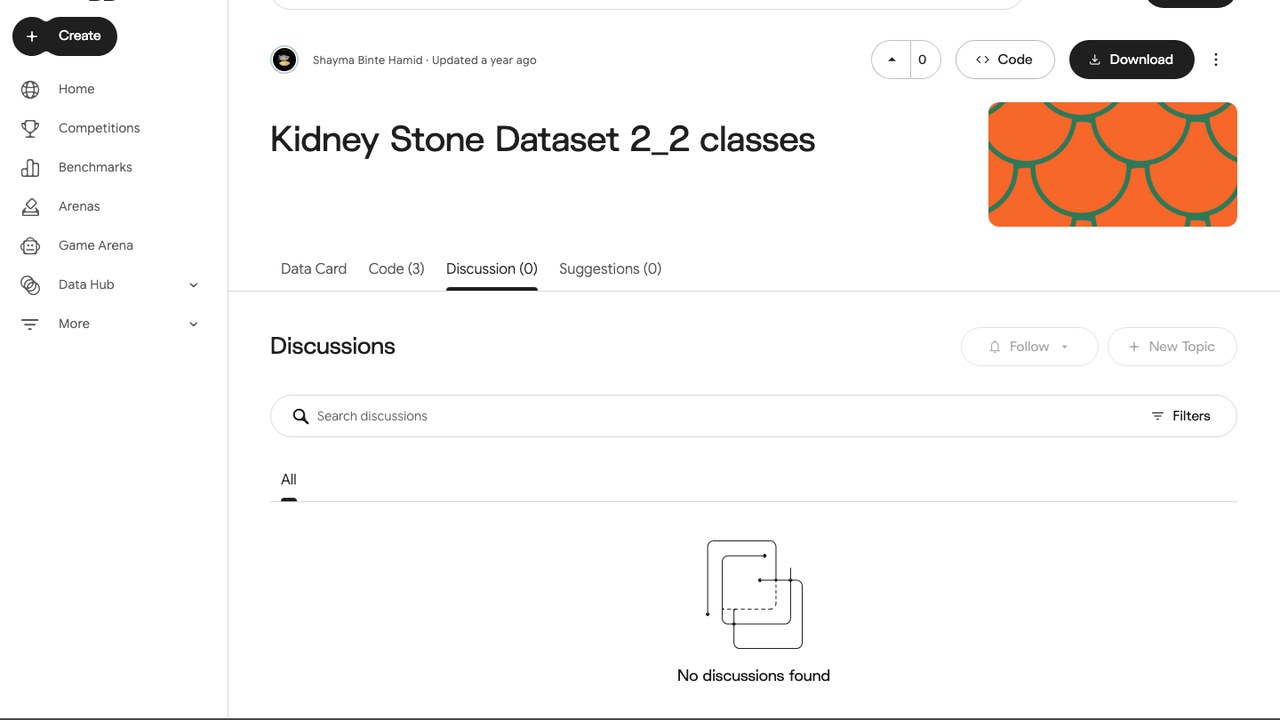Open the Follow bell dropdown

(1029, 347)
